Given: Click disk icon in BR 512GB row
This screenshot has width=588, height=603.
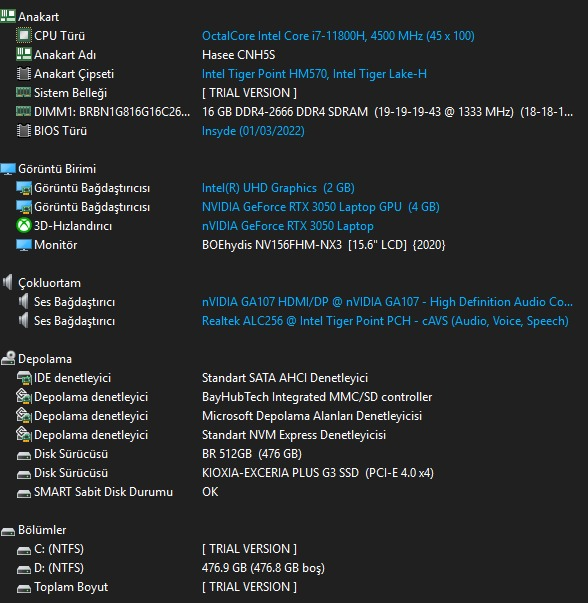Looking at the screenshot, I should click(x=24, y=455).
